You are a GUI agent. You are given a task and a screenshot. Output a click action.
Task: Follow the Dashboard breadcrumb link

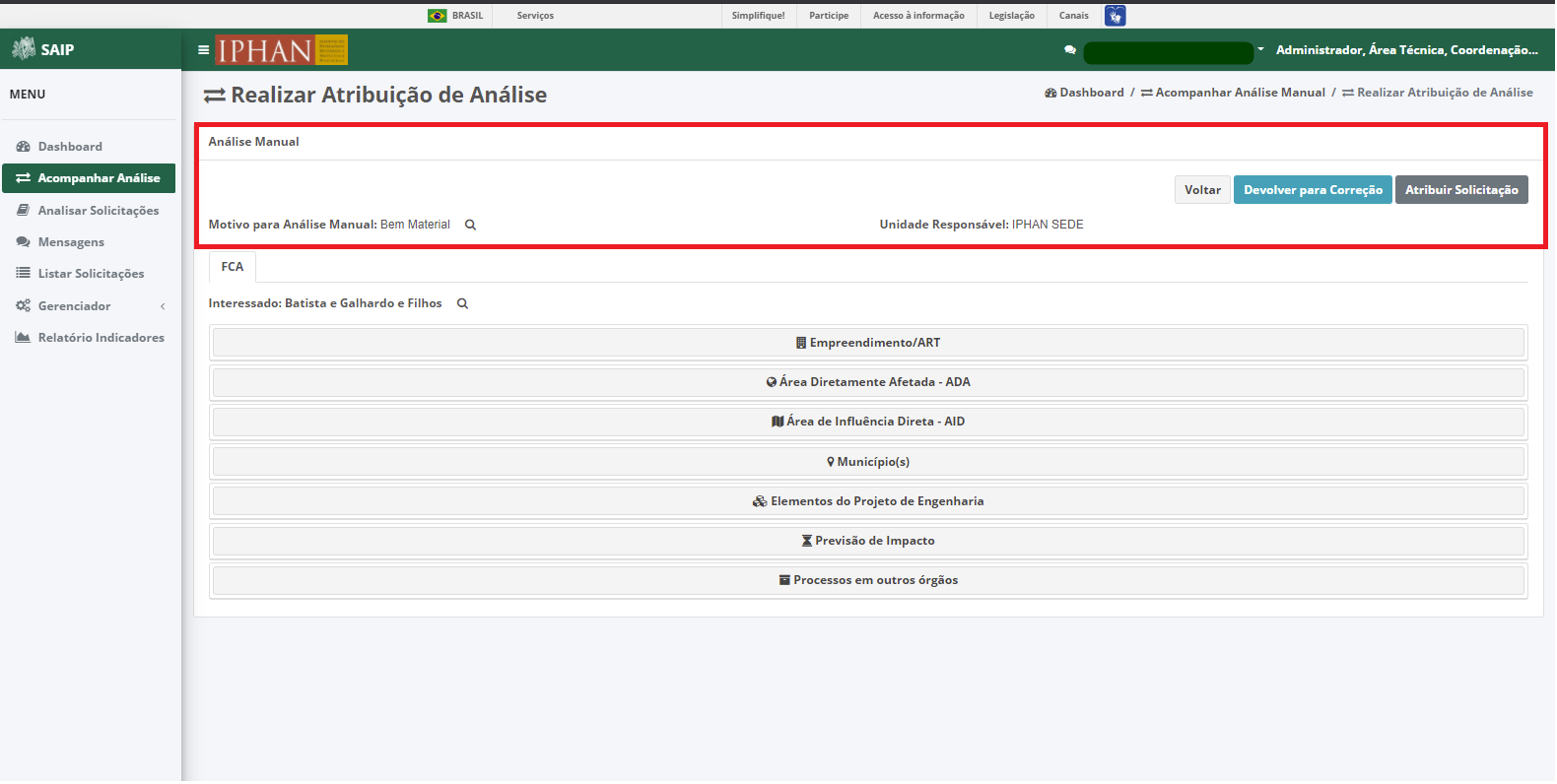point(1084,93)
